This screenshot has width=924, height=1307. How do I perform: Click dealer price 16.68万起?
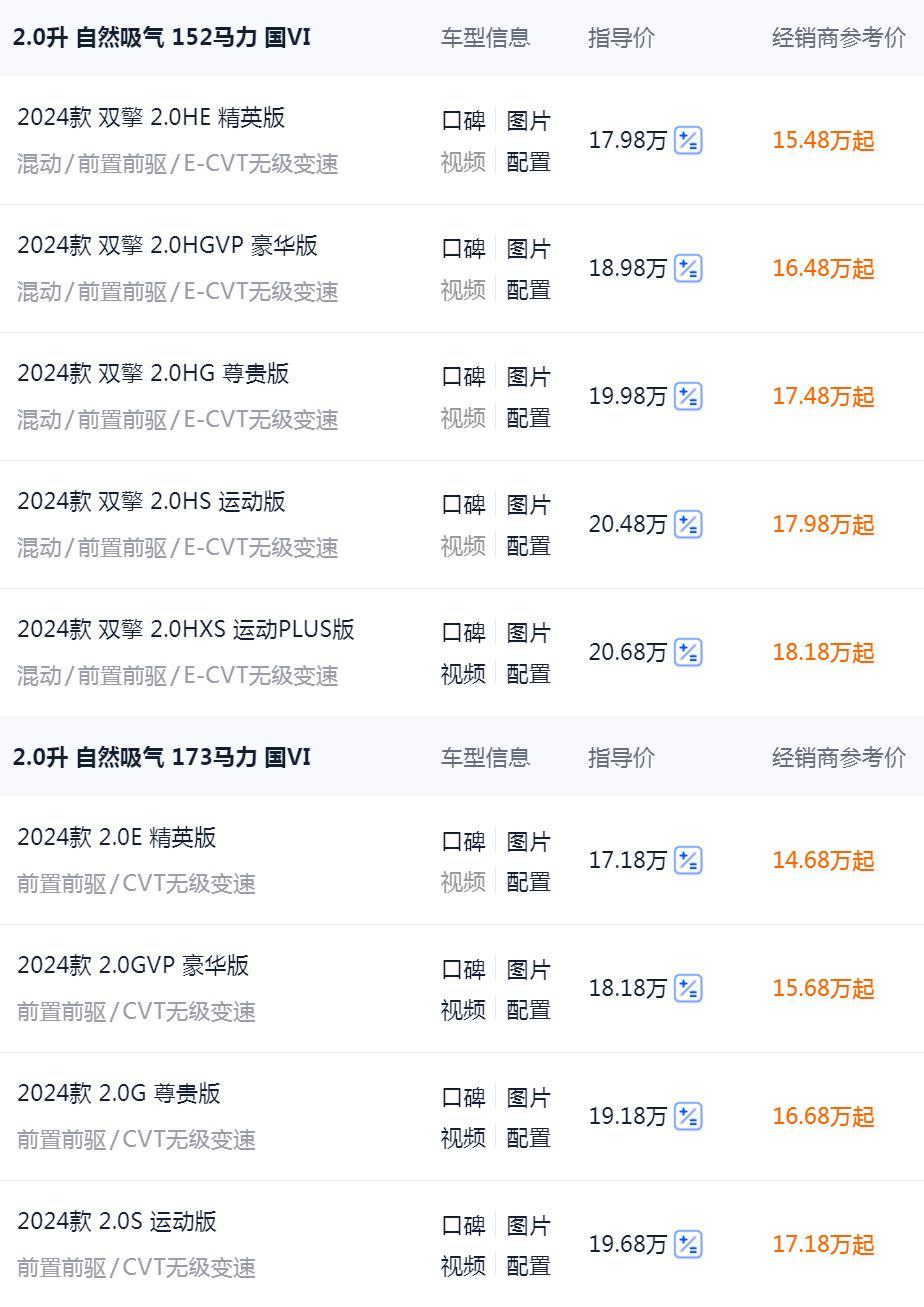click(823, 1117)
